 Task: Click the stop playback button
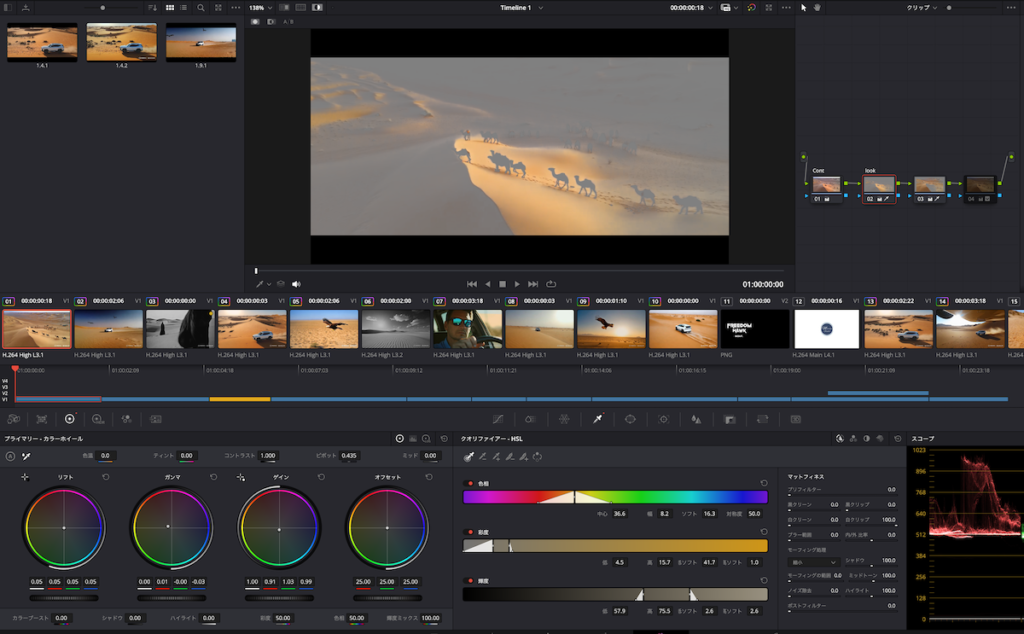coord(502,284)
